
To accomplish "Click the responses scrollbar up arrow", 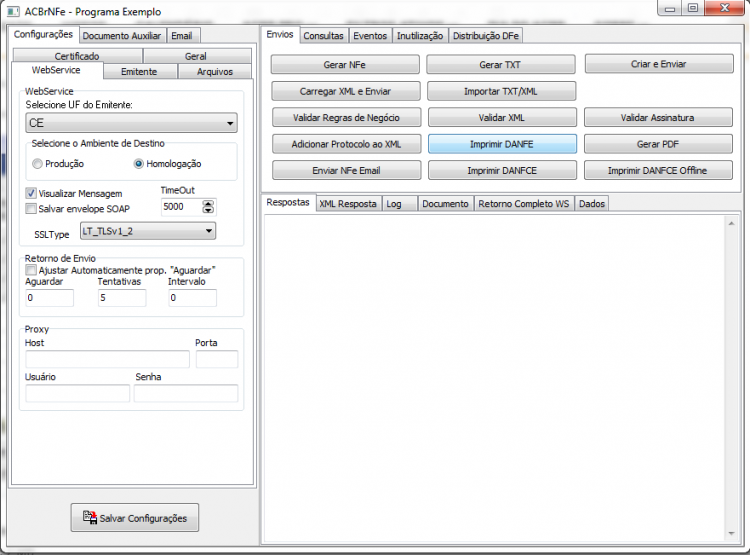I will click(x=731, y=223).
